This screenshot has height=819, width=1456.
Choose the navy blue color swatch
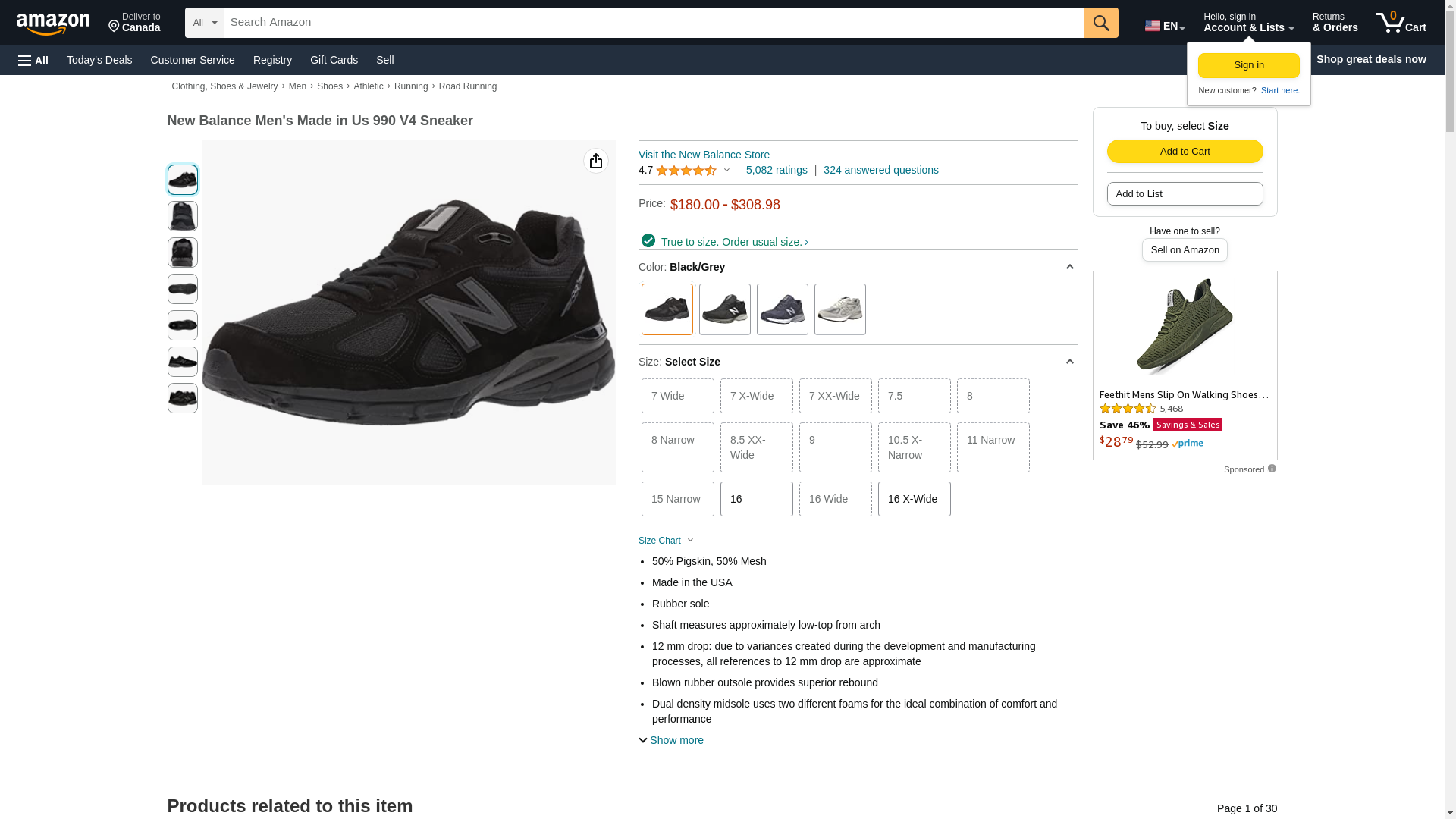coord(782,309)
